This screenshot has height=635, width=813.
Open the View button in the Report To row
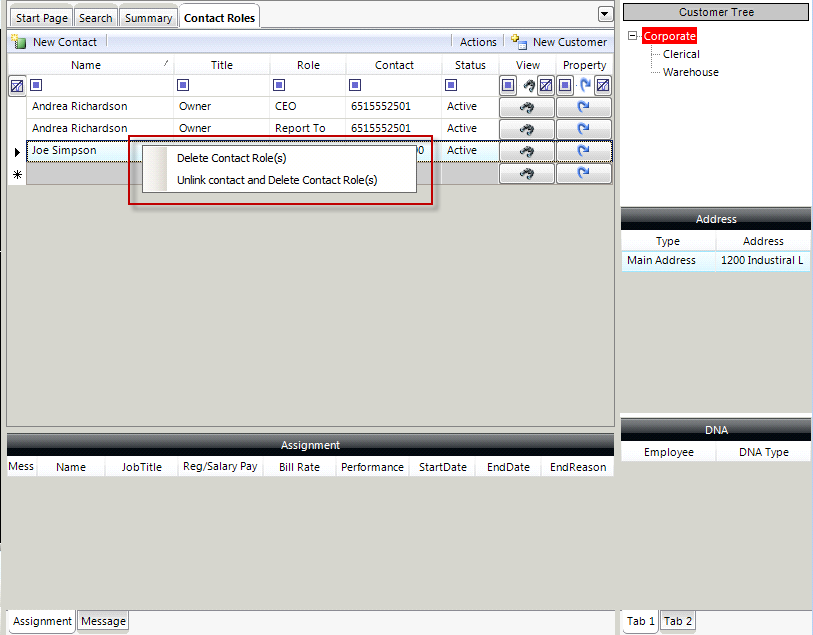click(x=527, y=129)
